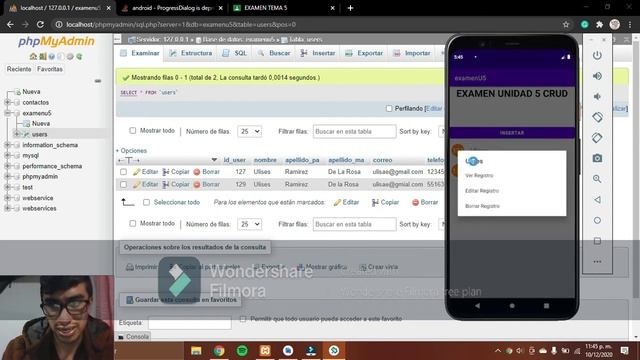Switch to the SQL tab
The image size is (640, 360).
[235, 53]
